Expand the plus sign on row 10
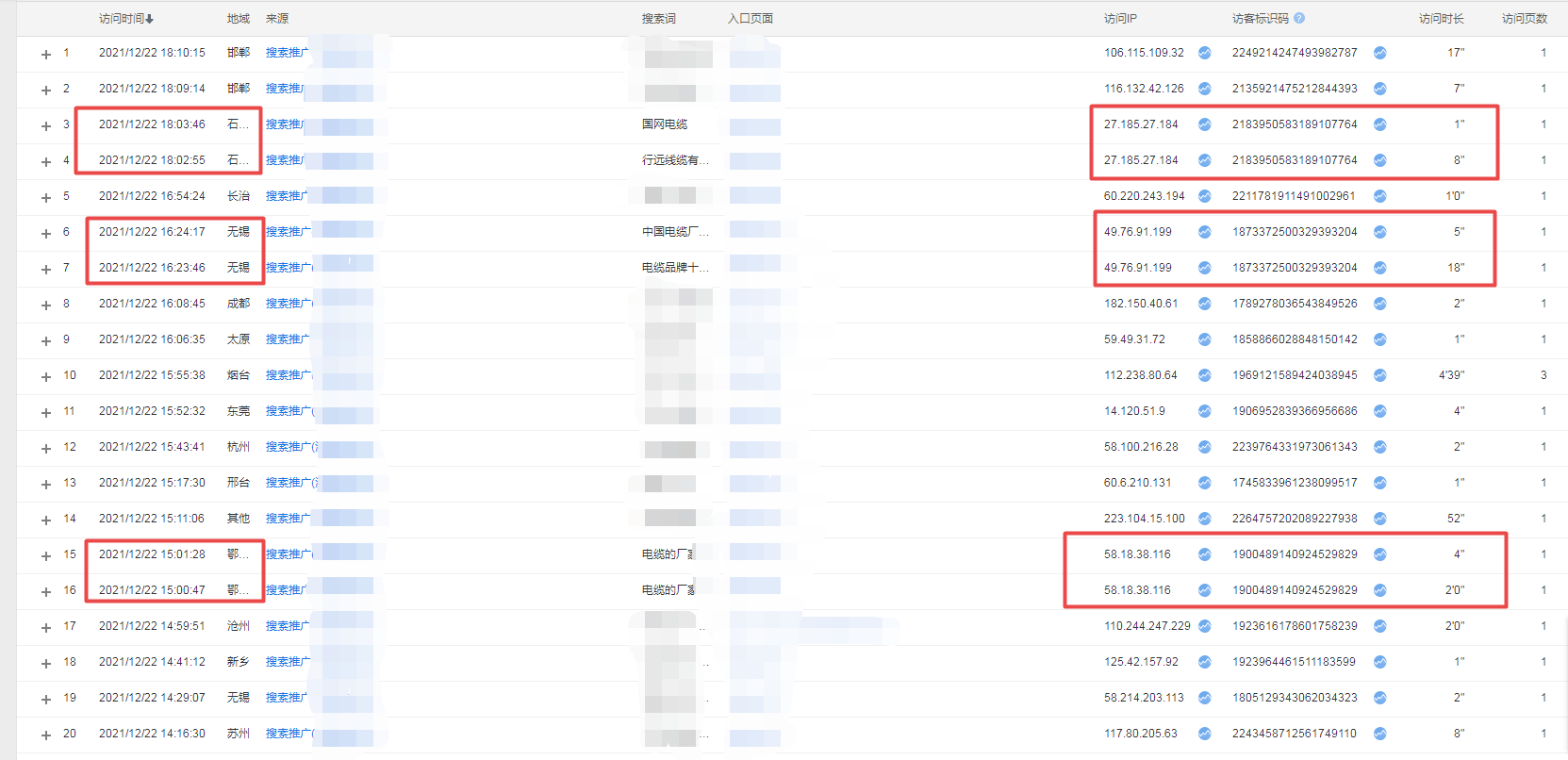The width and height of the screenshot is (1568, 760). (45, 377)
